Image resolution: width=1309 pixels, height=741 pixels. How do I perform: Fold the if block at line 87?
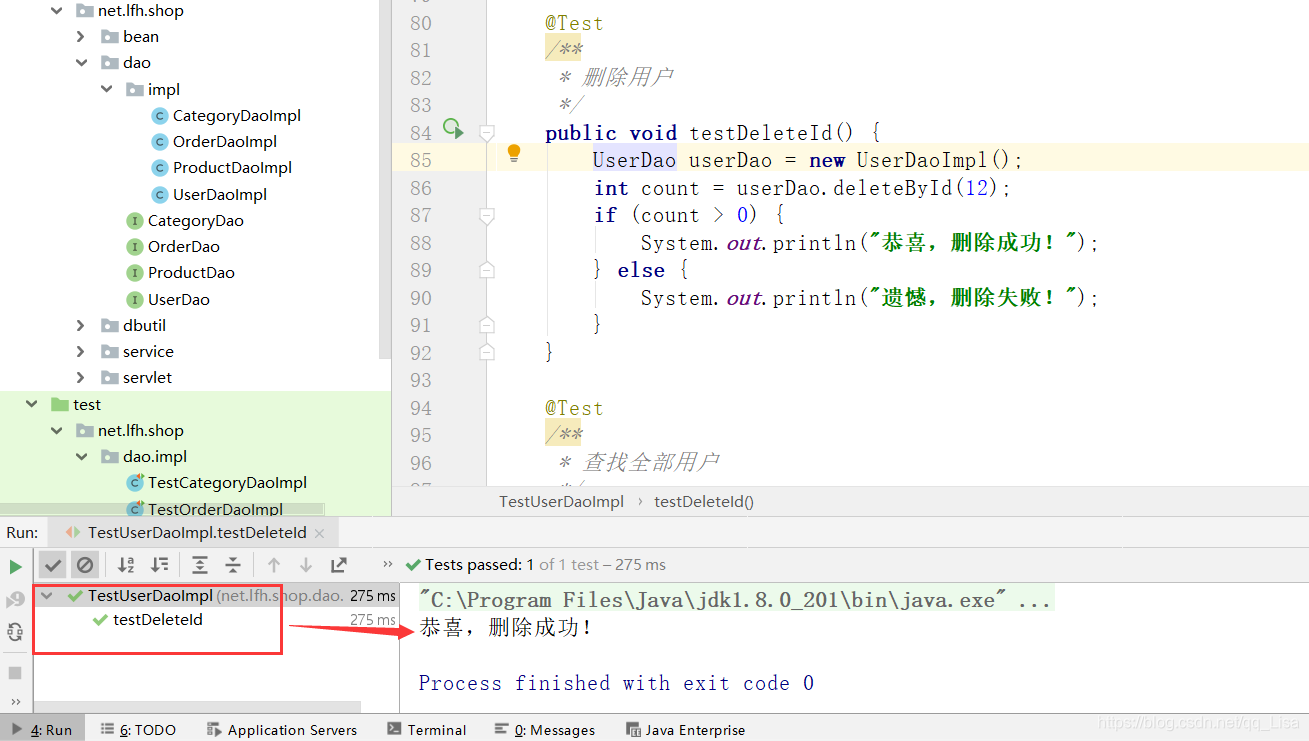click(x=487, y=215)
